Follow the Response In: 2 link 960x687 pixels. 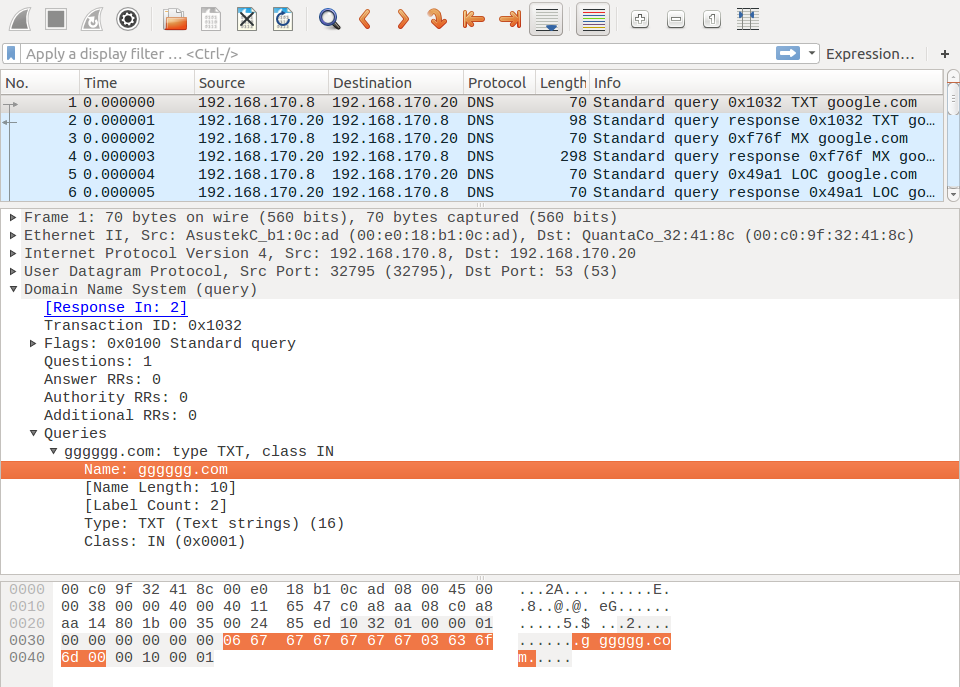(115, 308)
